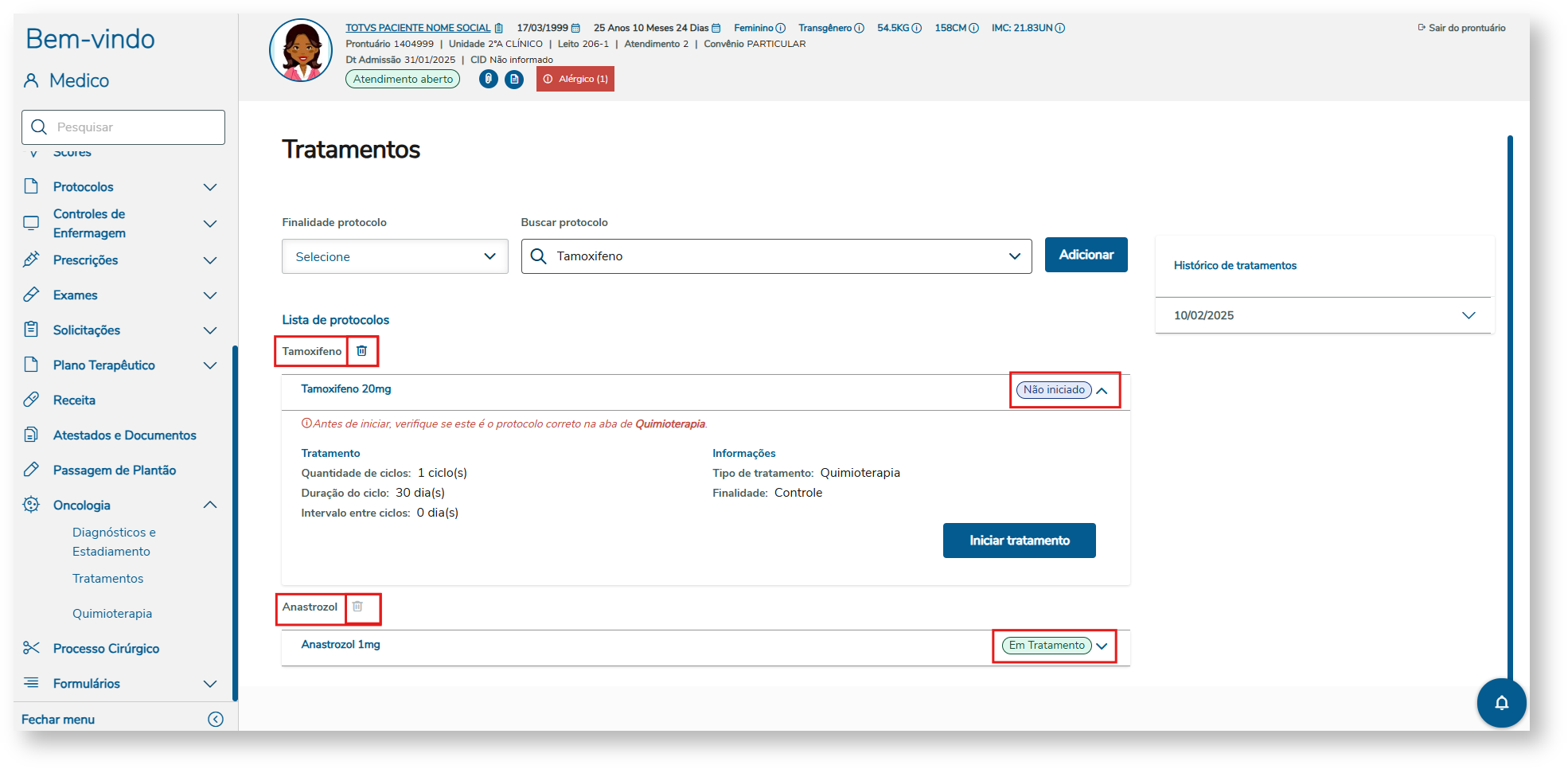The height and width of the screenshot is (769, 1568).
Task: Click the Iniciar tratamento button
Action: coord(1019,541)
